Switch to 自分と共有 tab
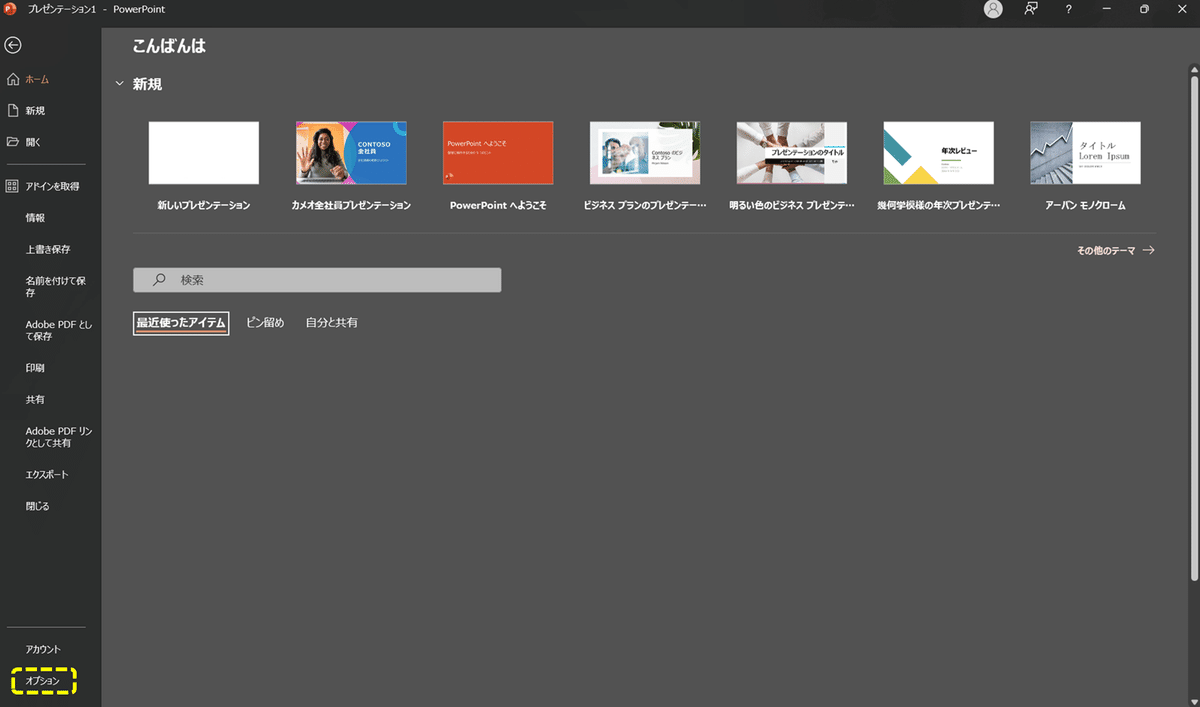1200x707 pixels. tap(332, 323)
